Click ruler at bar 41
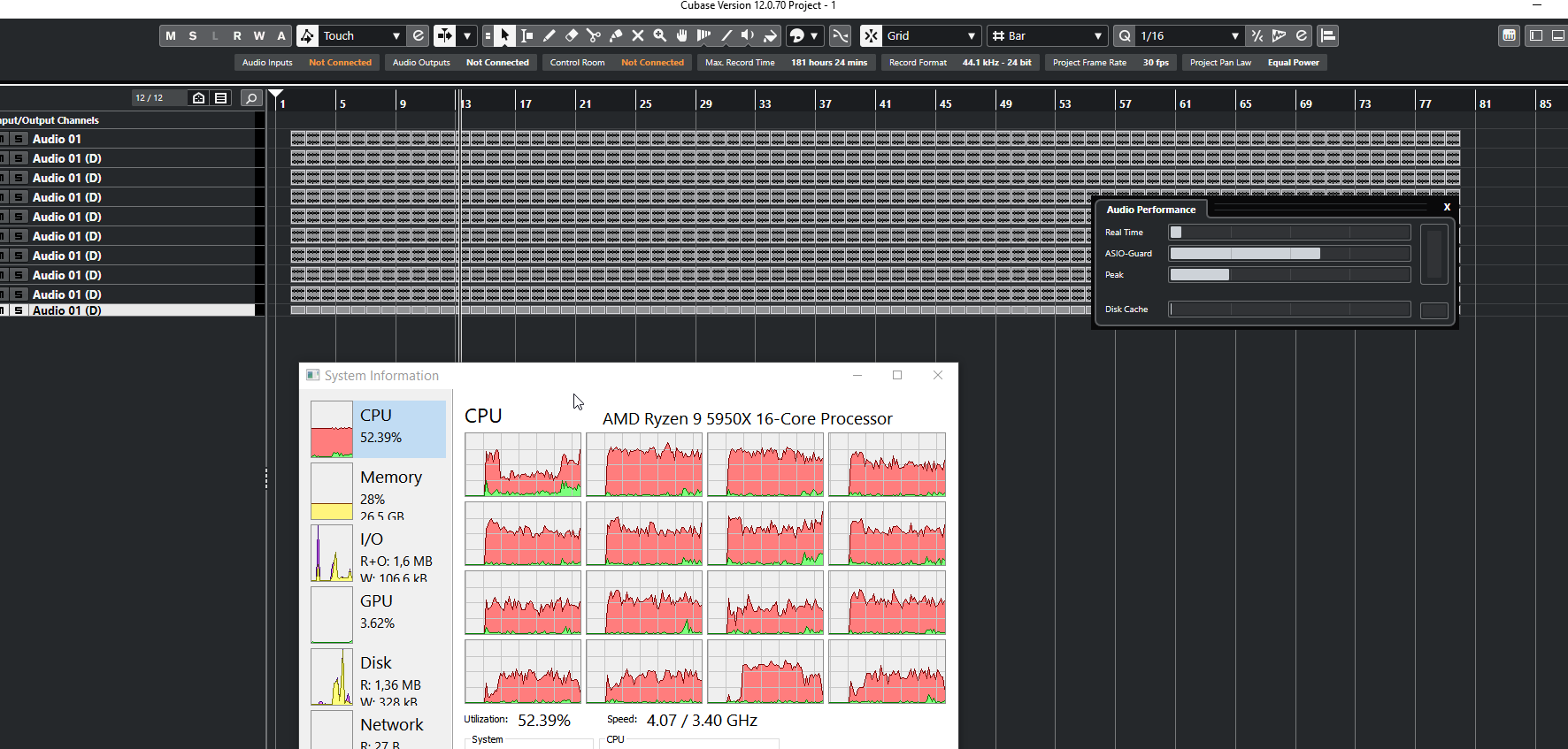1568x749 pixels. [885, 103]
